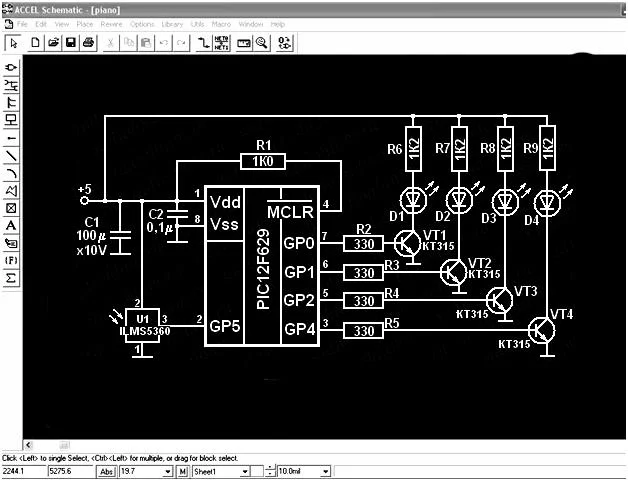
Task: Click the C1 100µ x10V capacitor label
Action: point(91,236)
